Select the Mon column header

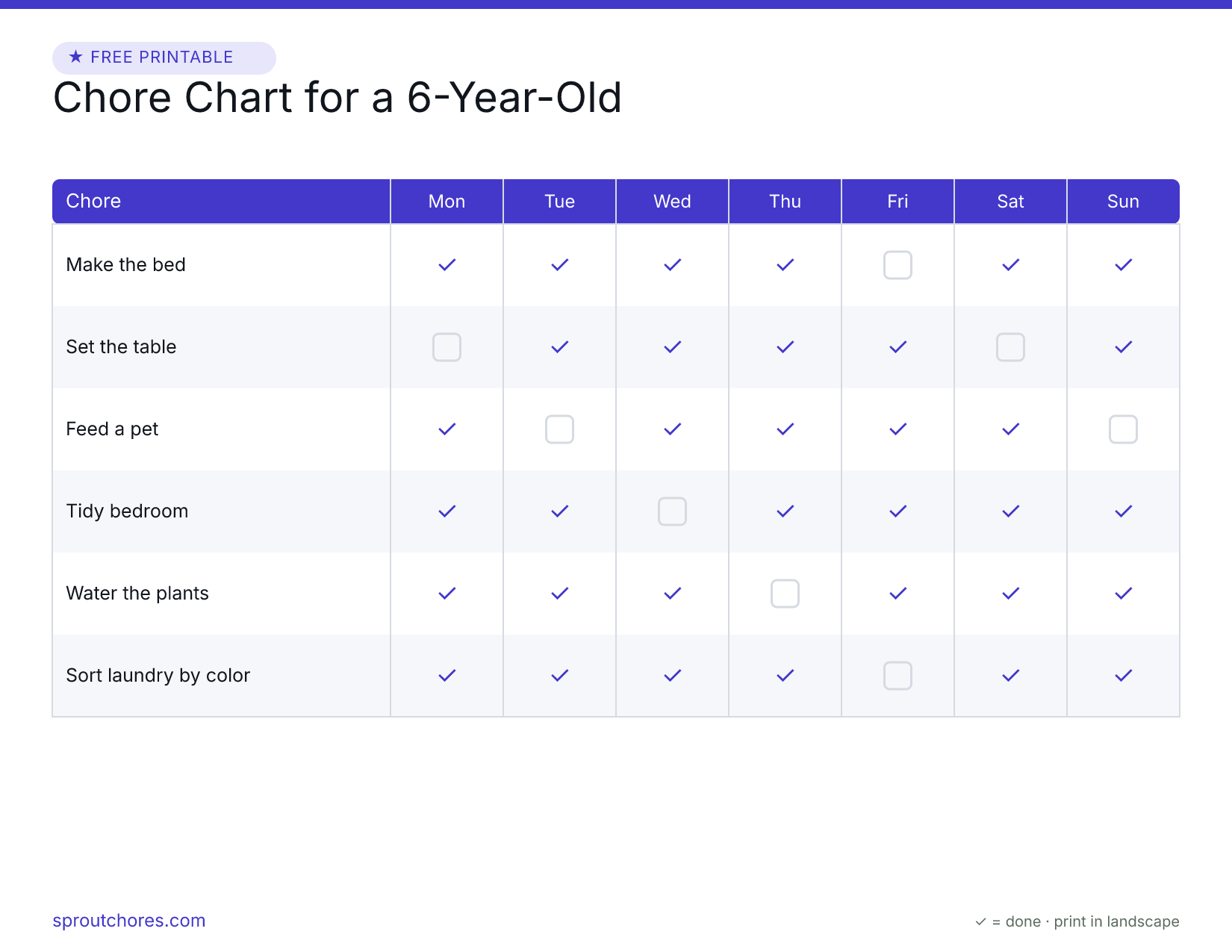447,201
